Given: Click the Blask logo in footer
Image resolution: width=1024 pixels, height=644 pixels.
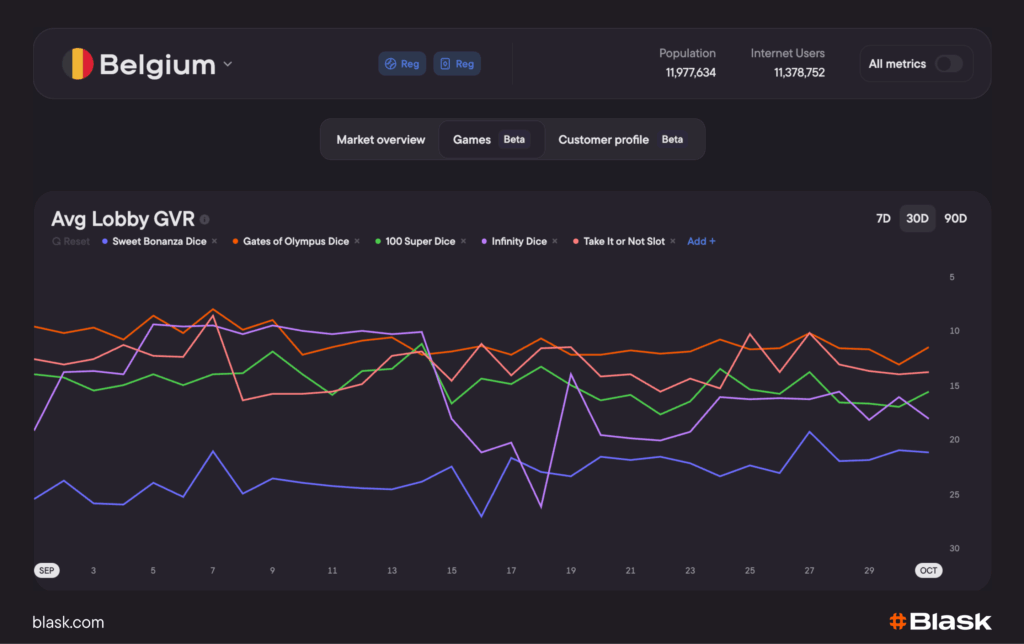Looking at the screenshot, I should pos(939,621).
